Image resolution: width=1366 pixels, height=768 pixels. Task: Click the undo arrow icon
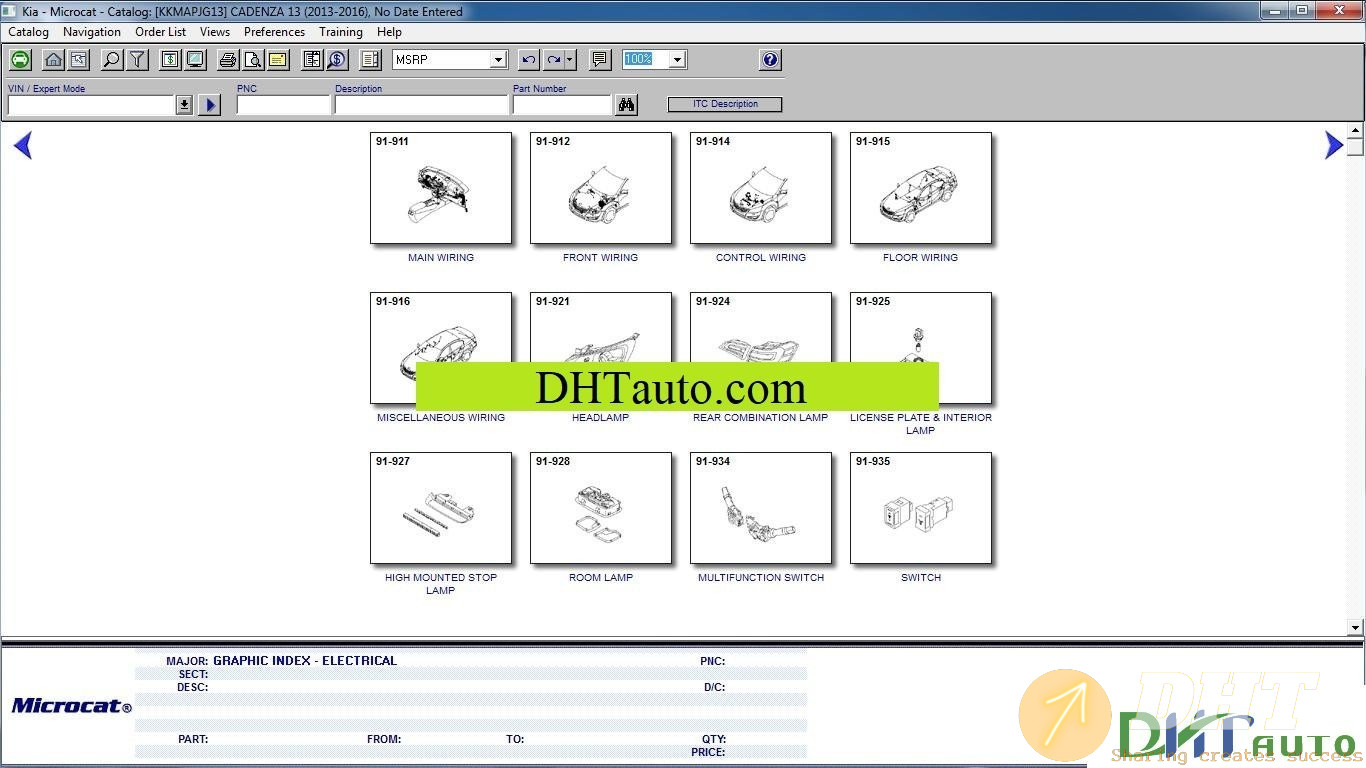pos(529,60)
